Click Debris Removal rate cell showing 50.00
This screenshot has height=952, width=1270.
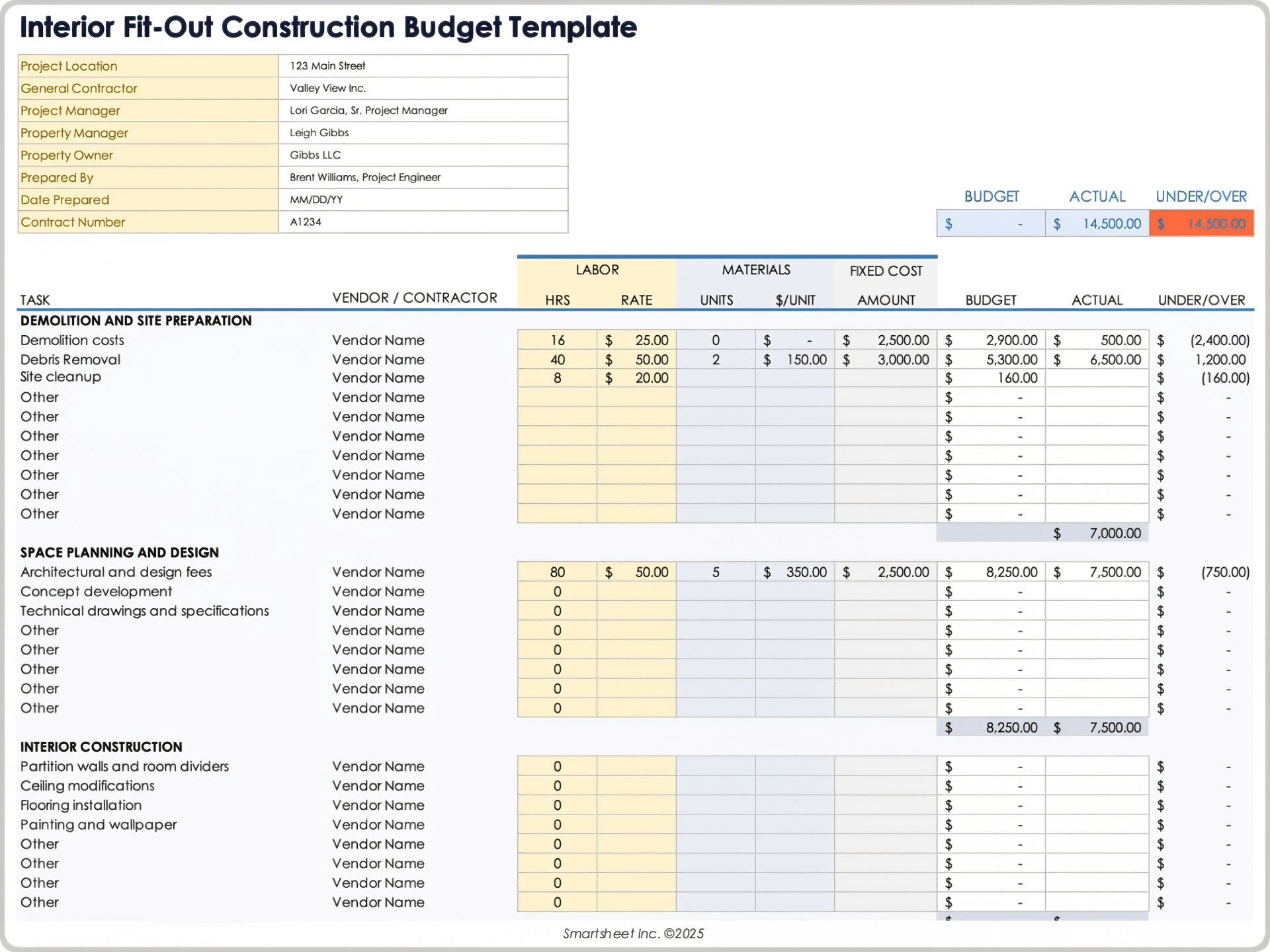pyautogui.click(x=636, y=359)
